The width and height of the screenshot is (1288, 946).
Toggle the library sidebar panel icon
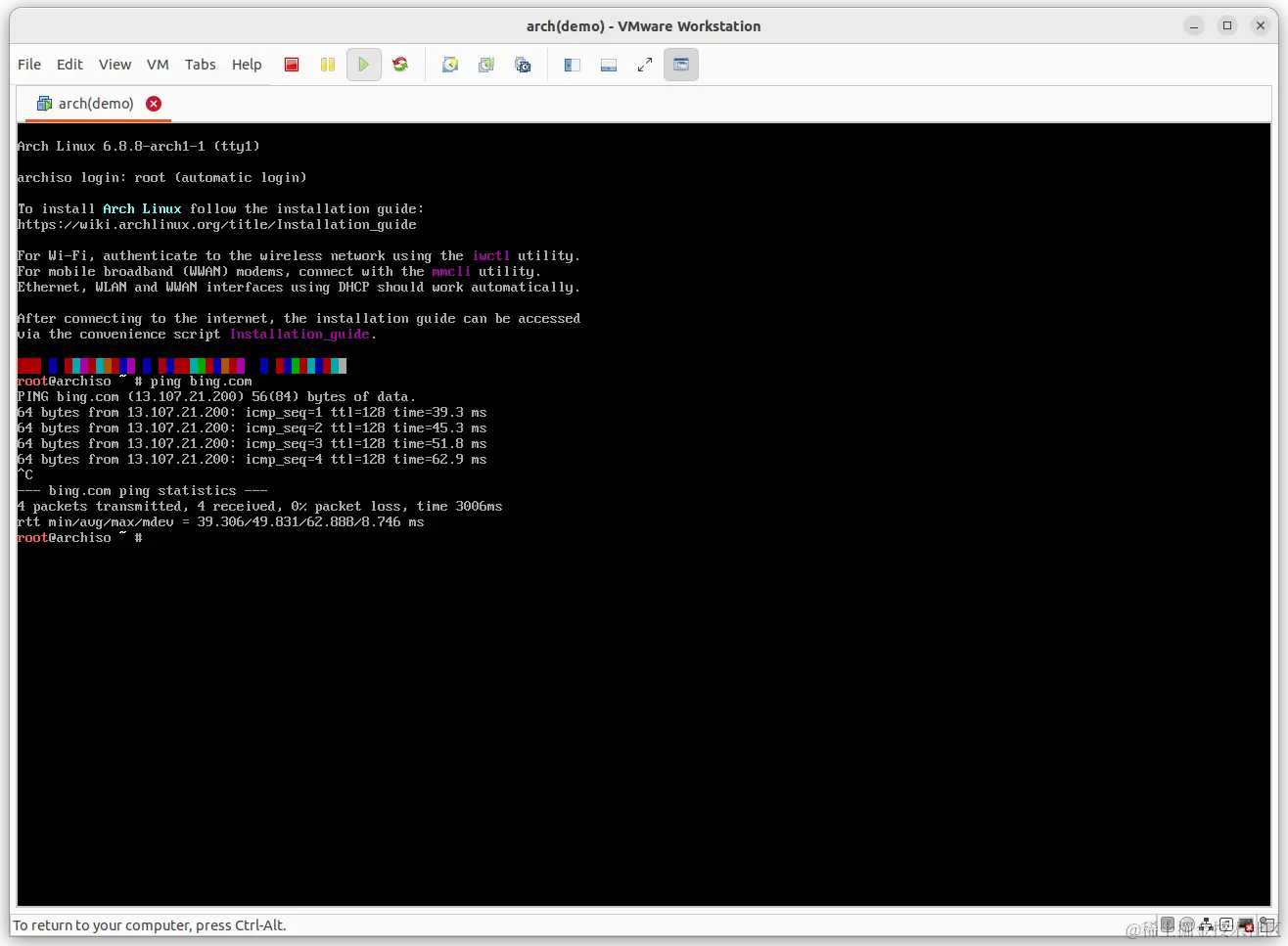573,65
